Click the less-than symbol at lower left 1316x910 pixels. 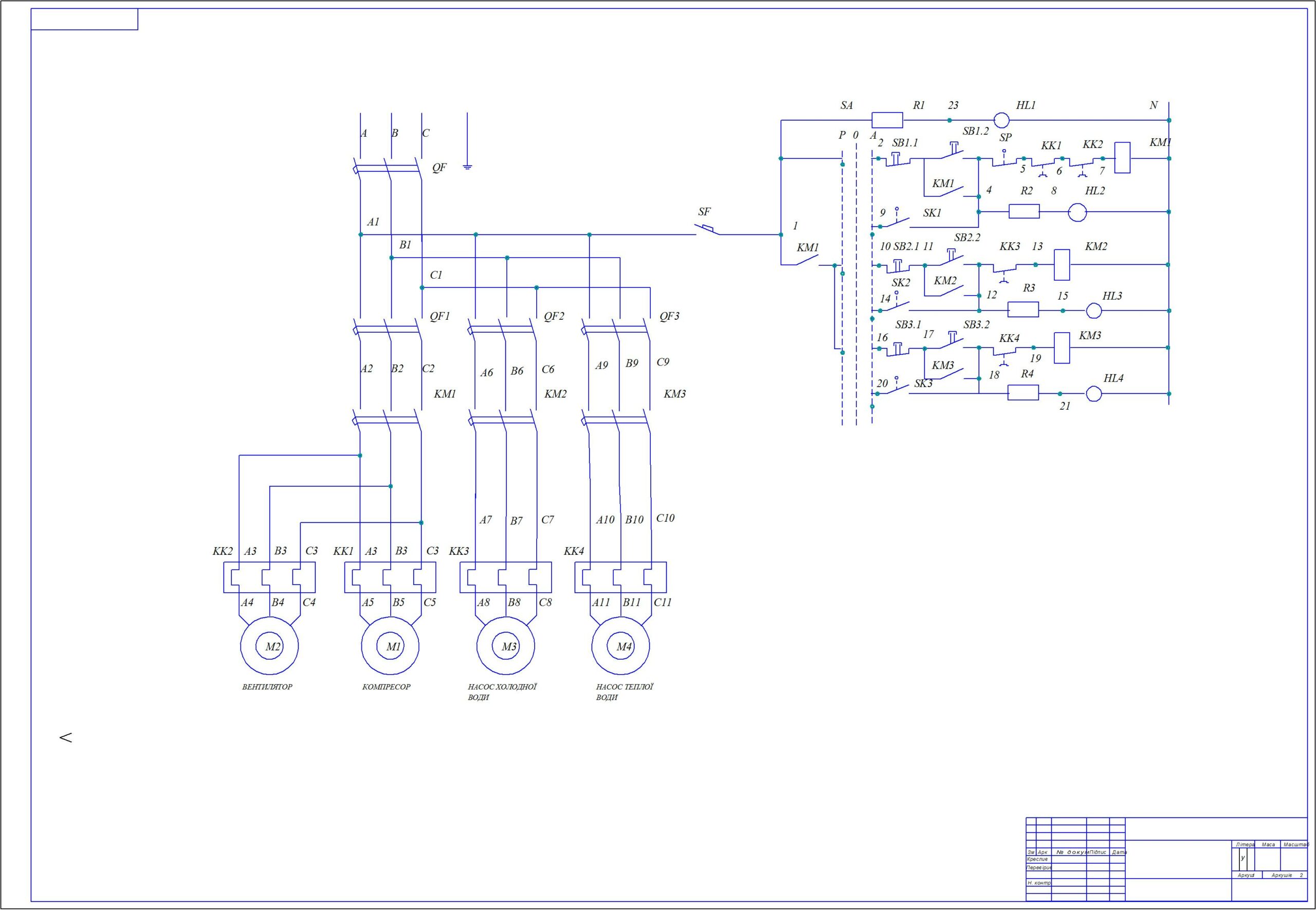pos(66,737)
